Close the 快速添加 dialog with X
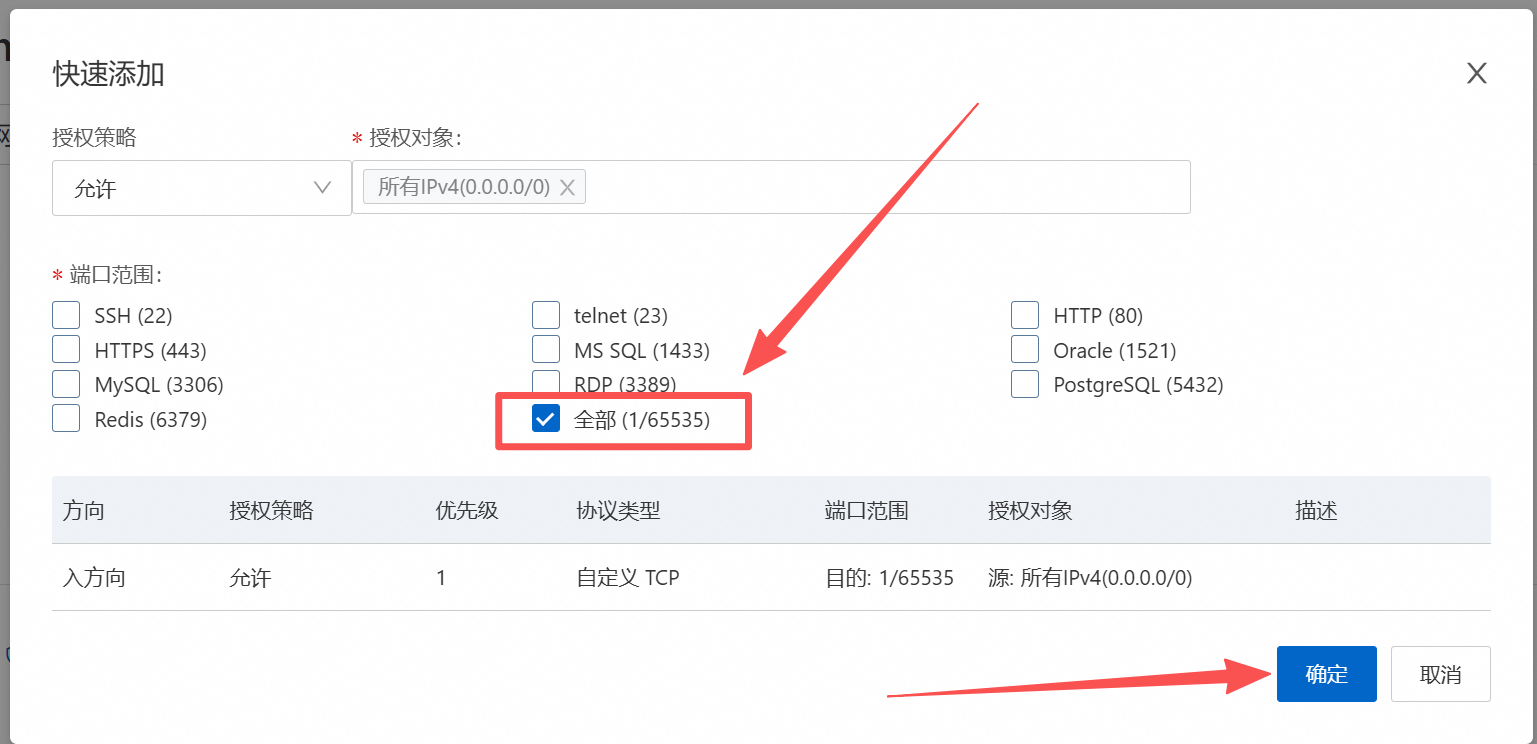 [x=1476, y=73]
